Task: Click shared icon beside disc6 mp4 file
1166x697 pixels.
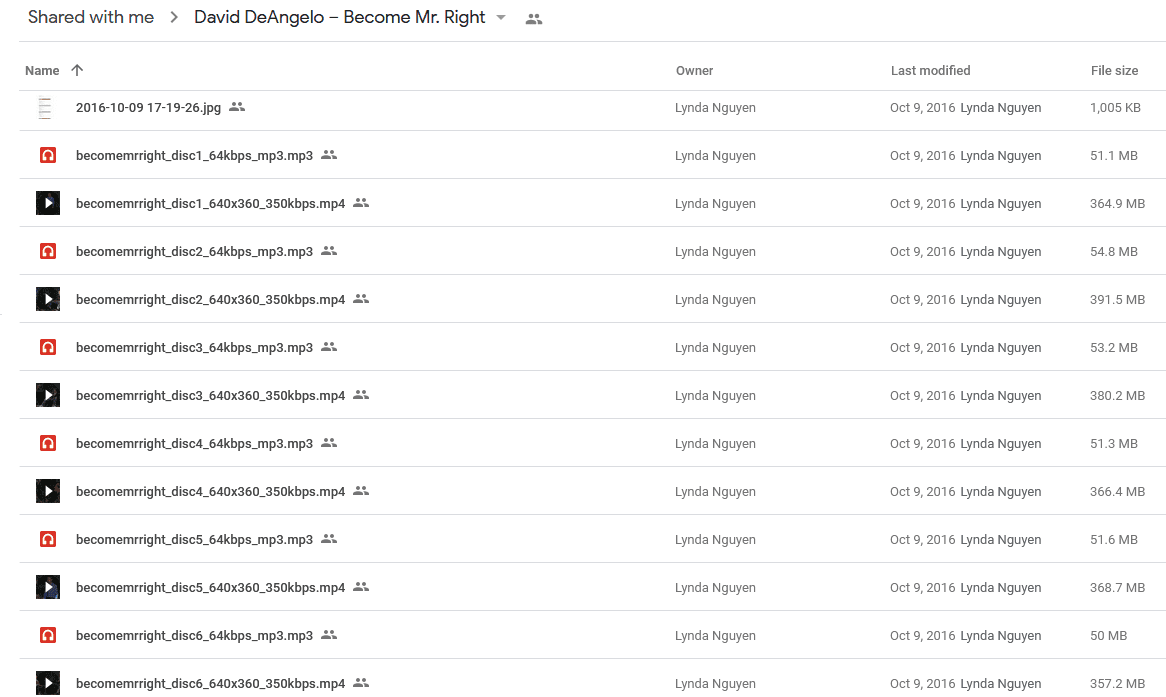Action: click(x=361, y=682)
